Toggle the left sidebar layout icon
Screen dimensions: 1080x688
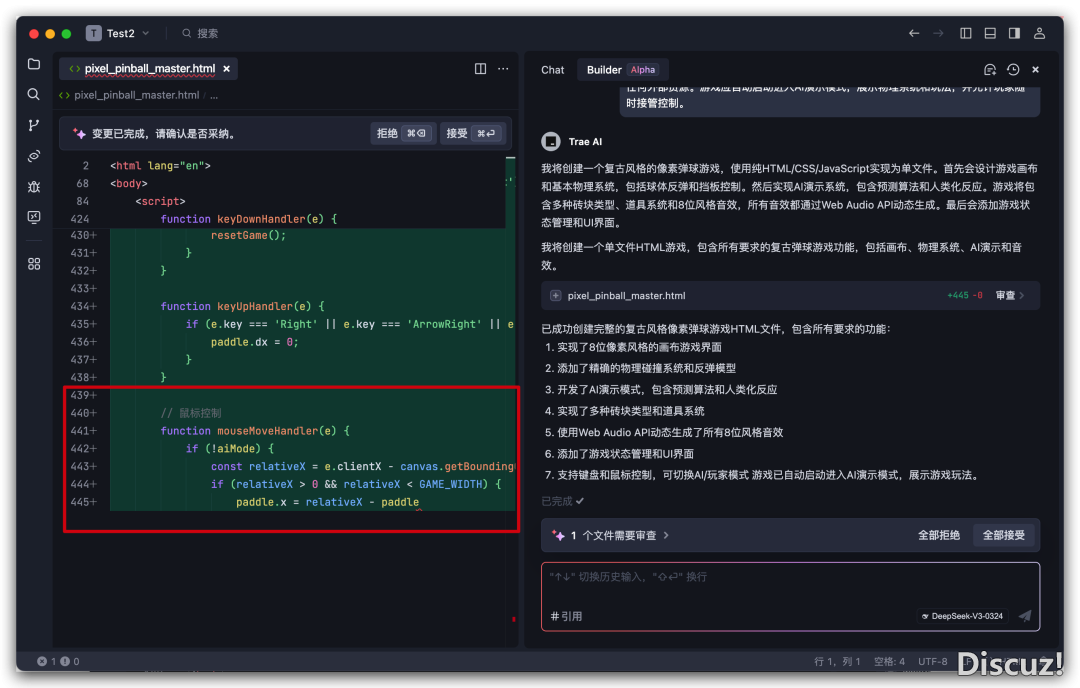[966, 33]
